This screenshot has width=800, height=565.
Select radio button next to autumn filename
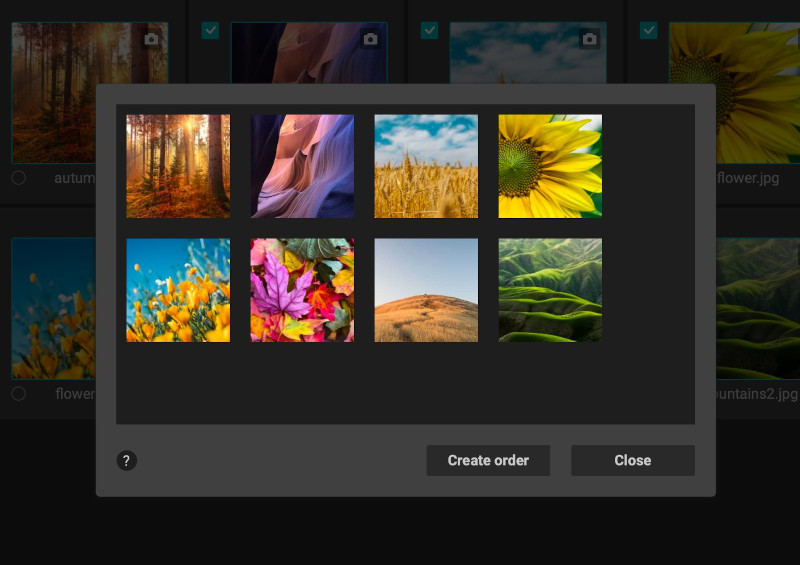pos(19,178)
